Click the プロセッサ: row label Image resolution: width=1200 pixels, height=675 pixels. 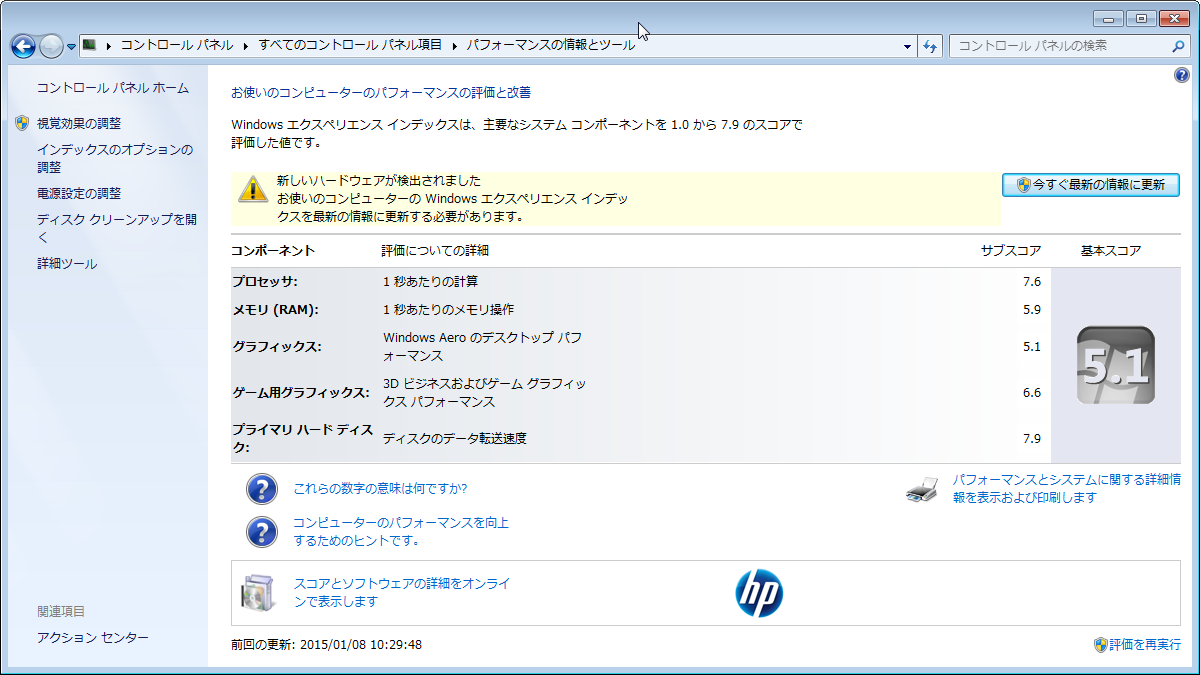point(265,282)
